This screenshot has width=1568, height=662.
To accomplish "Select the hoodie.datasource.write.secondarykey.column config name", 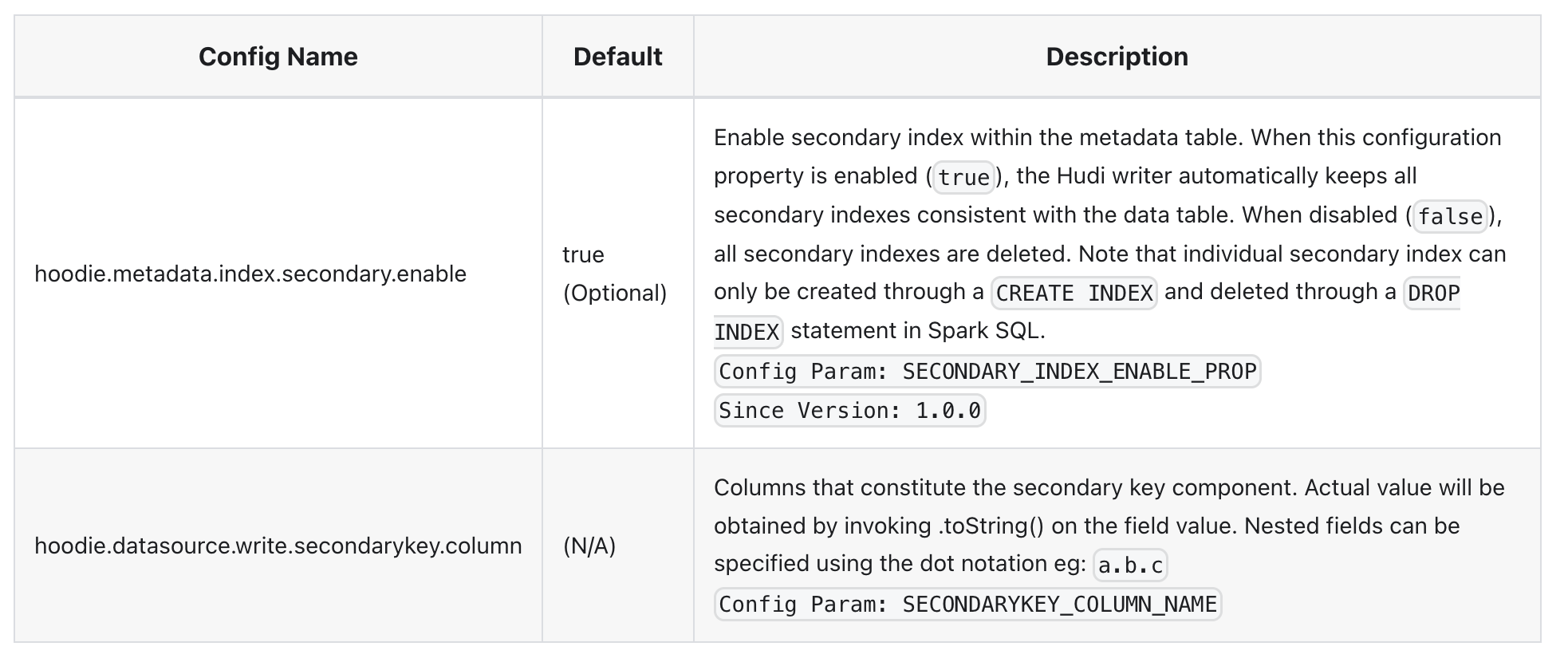I will [278, 546].
